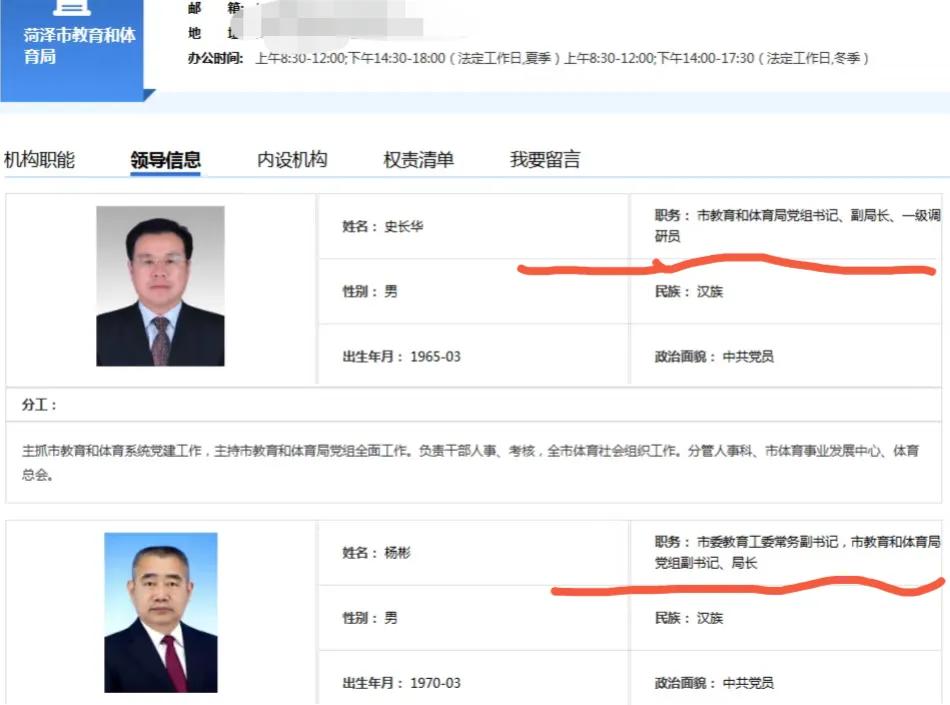
Task: Click birth date 1970-03
Action: pos(435,683)
